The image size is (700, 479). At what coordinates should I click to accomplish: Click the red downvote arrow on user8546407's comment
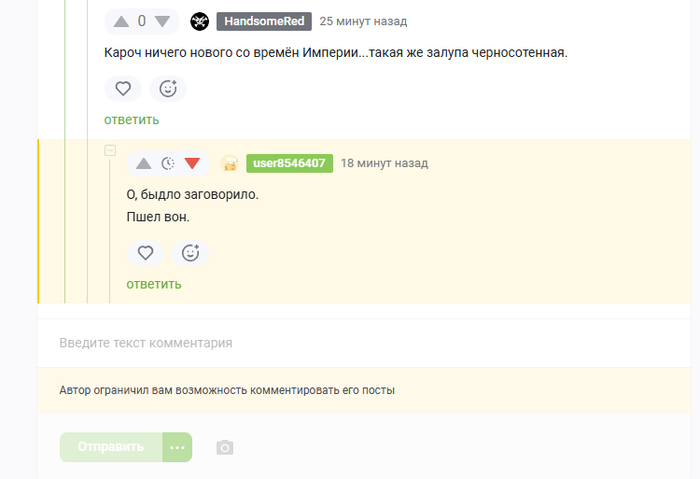192,163
